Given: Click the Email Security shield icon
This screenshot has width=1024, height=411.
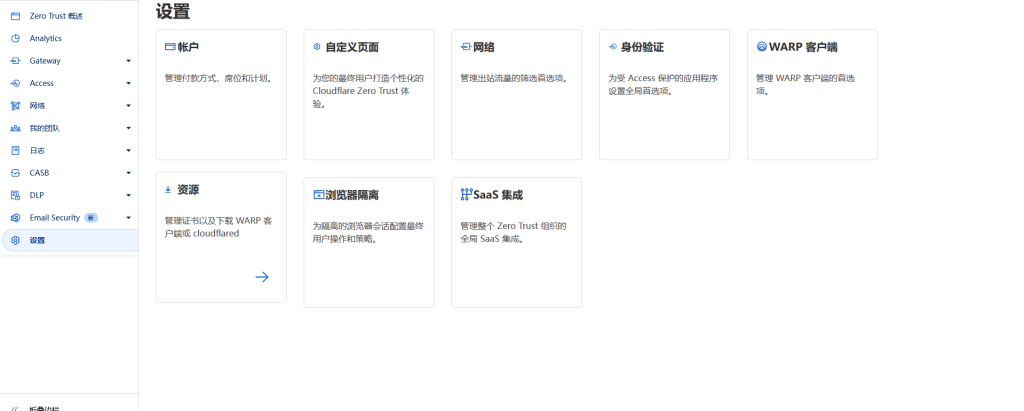Looking at the screenshot, I should [x=16, y=218].
